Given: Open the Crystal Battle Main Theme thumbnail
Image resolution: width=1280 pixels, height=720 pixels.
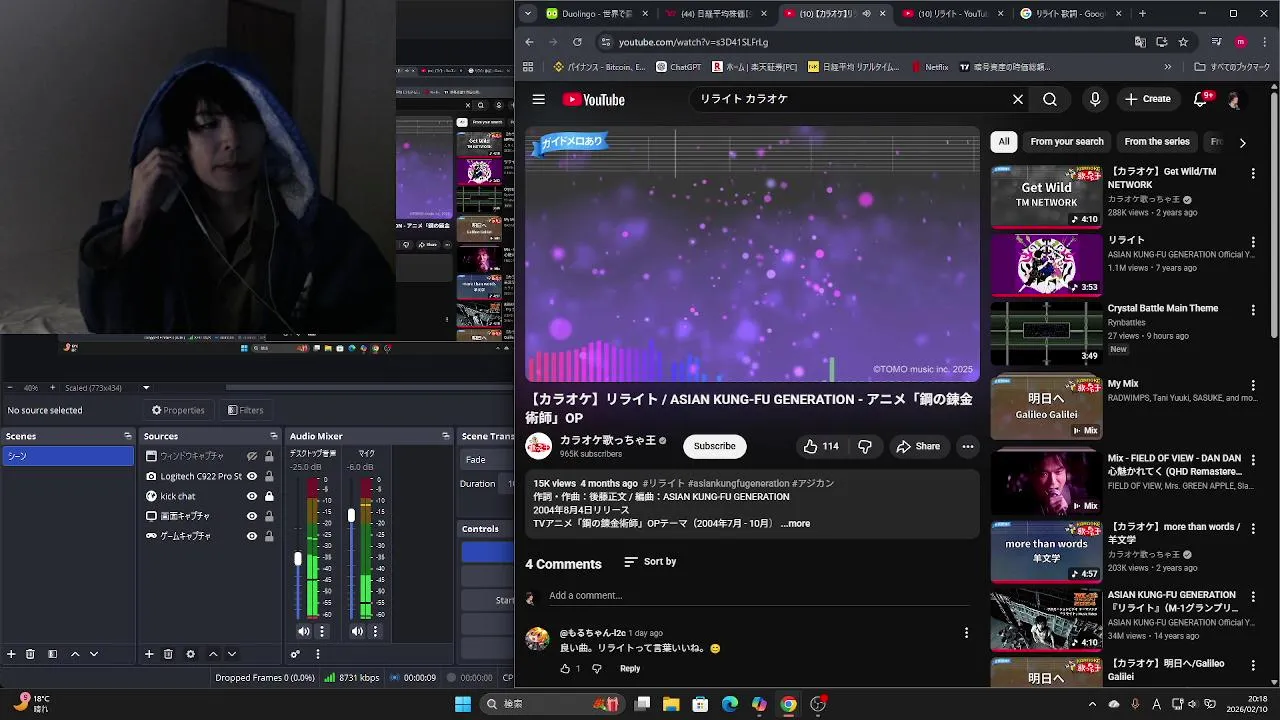Looking at the screenshot, I should pyautogui.click(x=1046, y=334).
